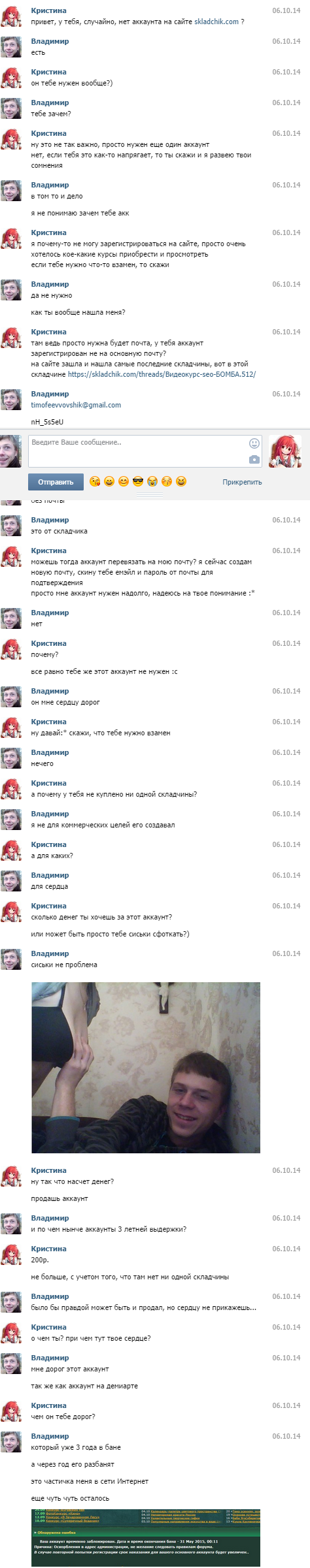Insert the smiling blush emoji
The width and height of the screenshot is (310, 1568).
pyautogui.click(x=124, y=482)
